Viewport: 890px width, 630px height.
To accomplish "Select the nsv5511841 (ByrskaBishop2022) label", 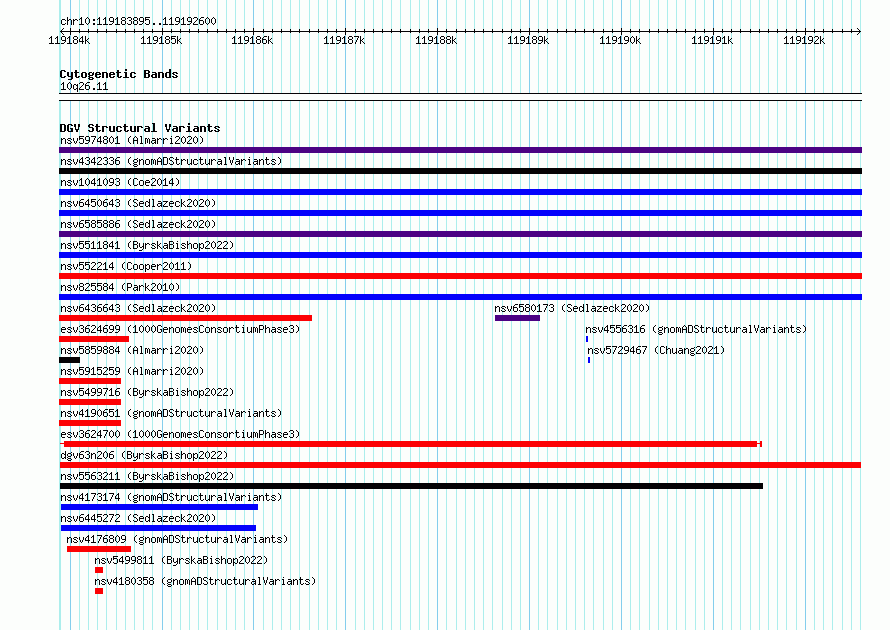I will pyautogui.click(x=147, y=245).
